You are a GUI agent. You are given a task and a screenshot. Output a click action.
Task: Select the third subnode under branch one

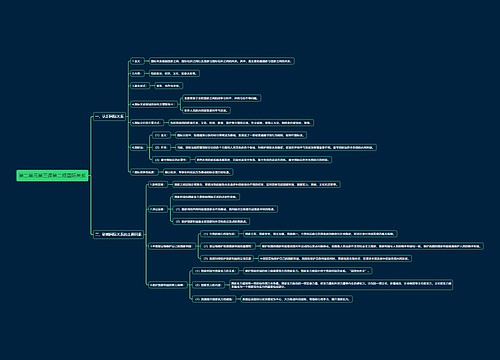tap(139, 86)
